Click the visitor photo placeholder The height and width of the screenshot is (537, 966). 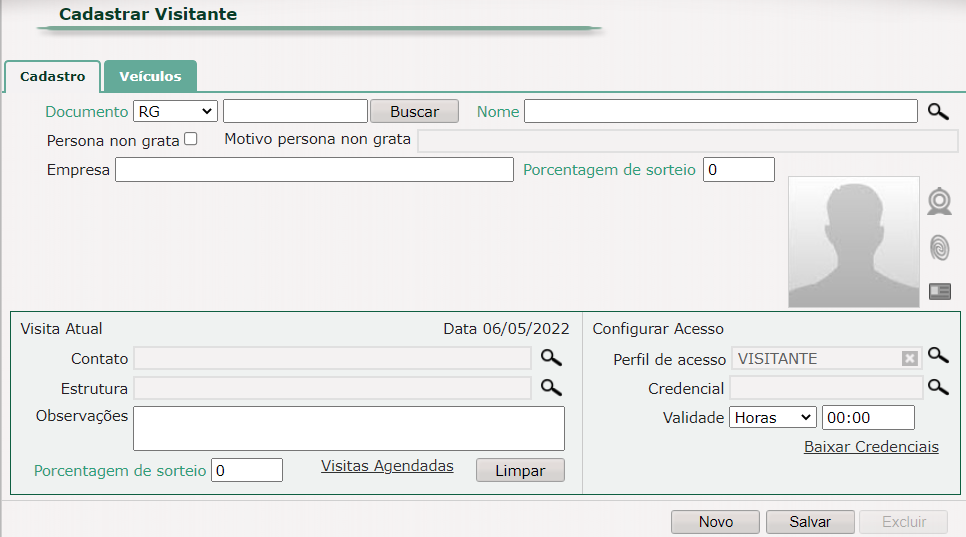[854, 242]
